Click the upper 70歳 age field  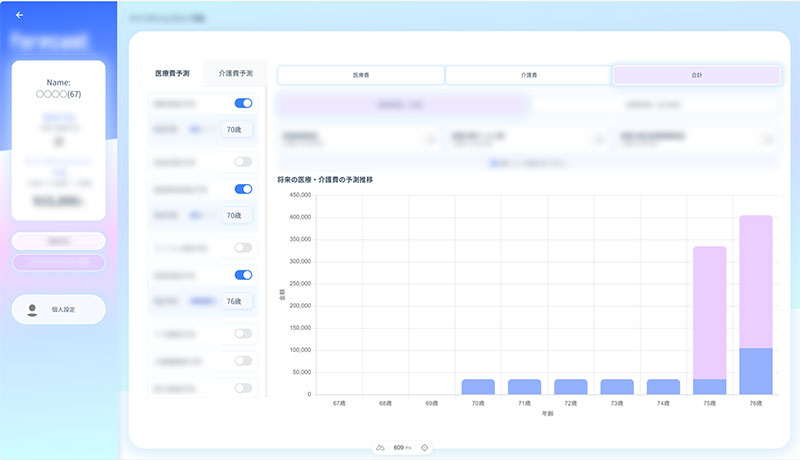[x=236, y=130]
